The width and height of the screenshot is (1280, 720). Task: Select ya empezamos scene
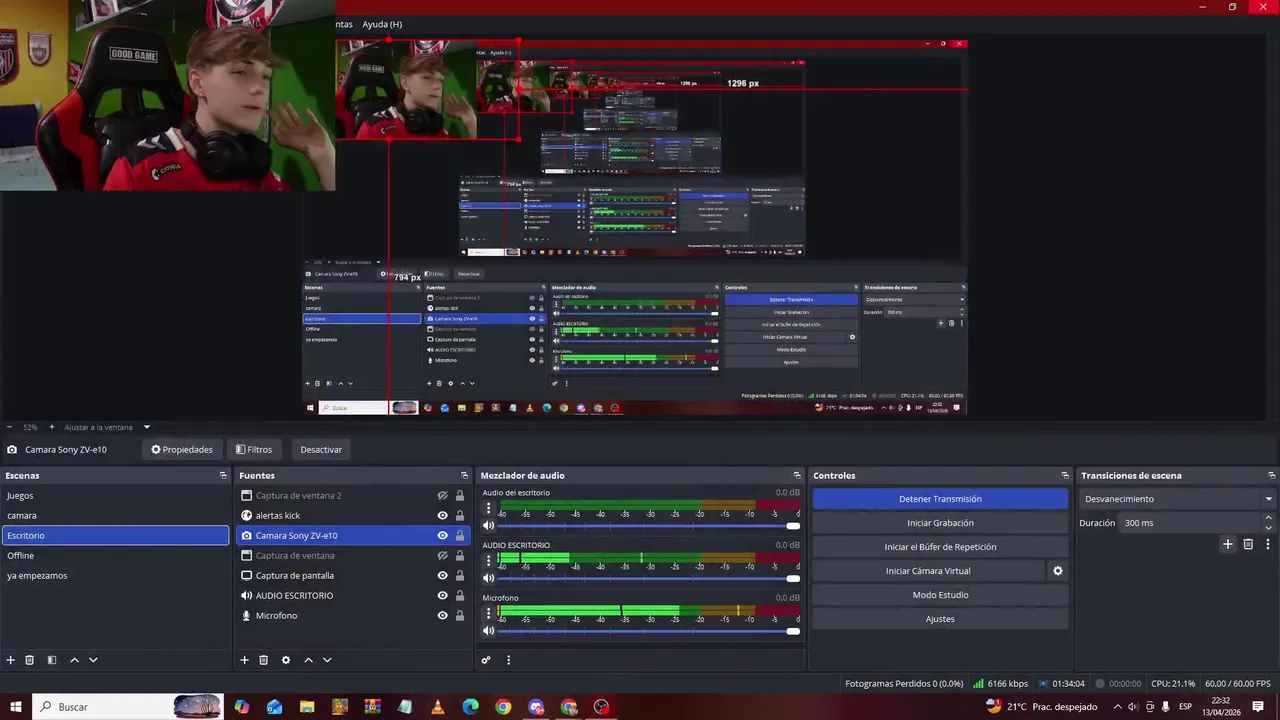click(115, 576)
